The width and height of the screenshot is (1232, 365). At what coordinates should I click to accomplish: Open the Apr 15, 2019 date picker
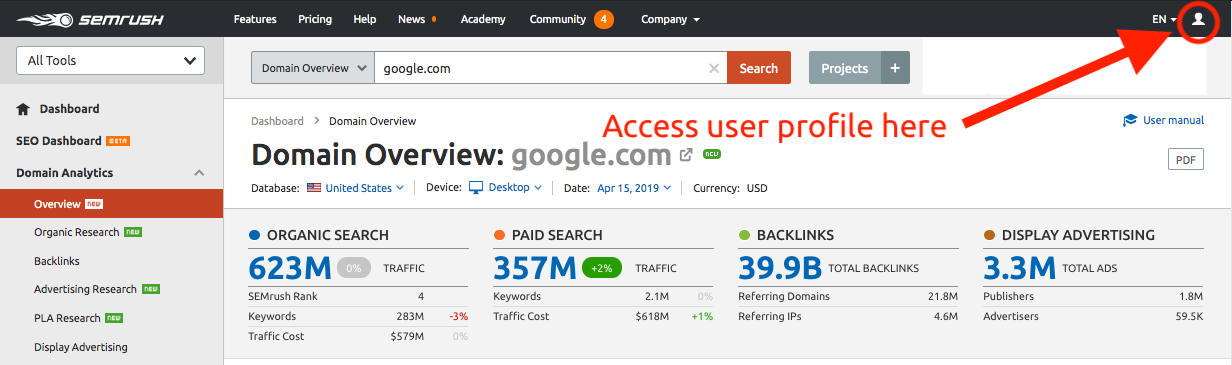coord(634,187)
